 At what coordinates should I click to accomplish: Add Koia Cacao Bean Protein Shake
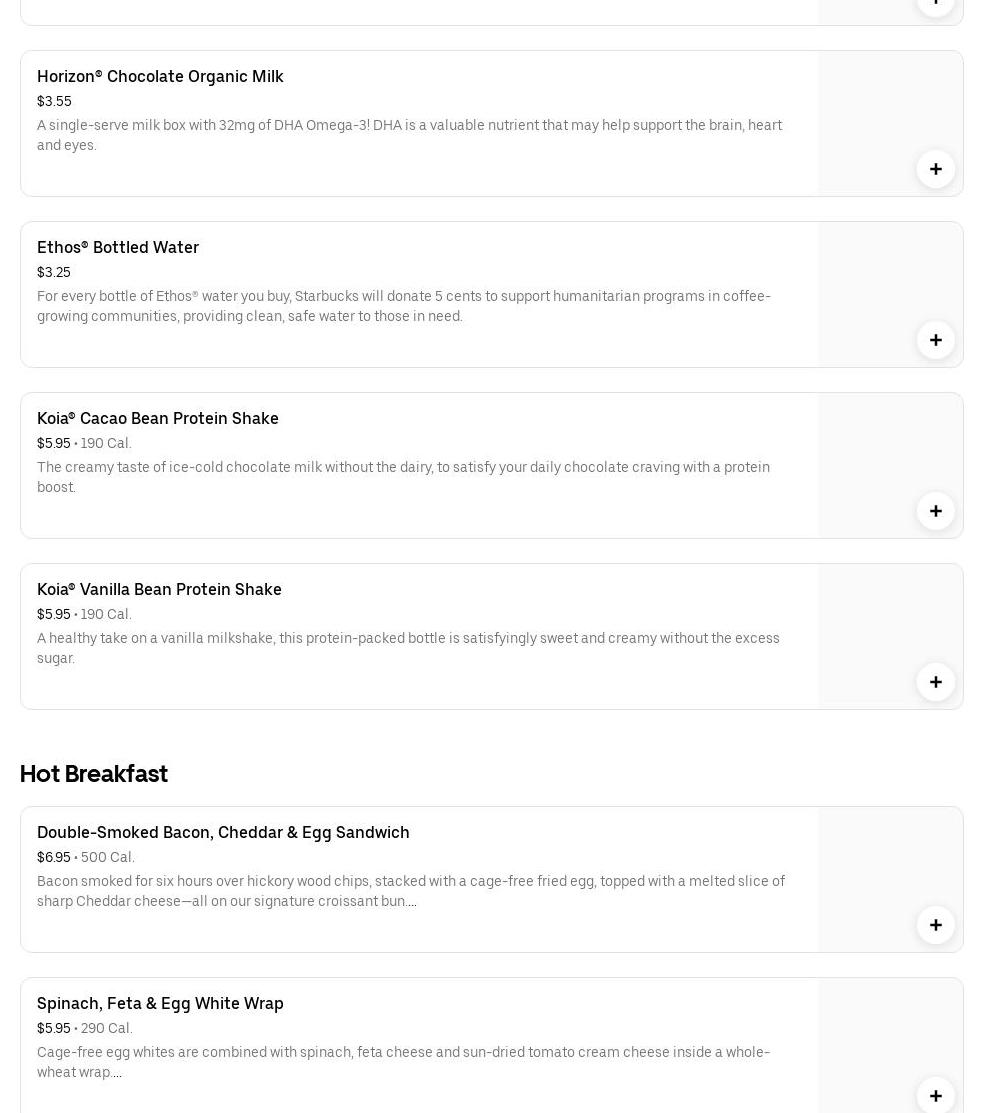935,511
